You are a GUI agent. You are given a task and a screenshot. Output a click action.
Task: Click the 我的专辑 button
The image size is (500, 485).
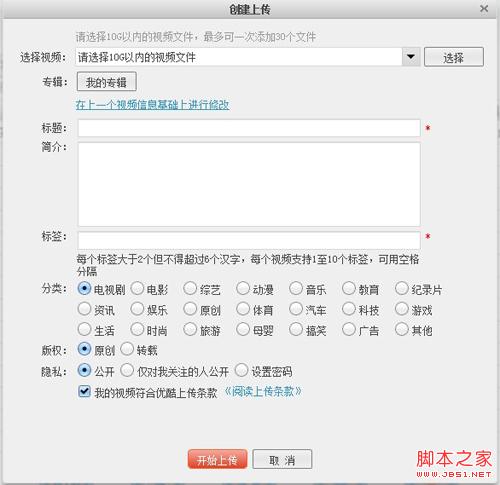pyautogui.click(x=107, y=82)
